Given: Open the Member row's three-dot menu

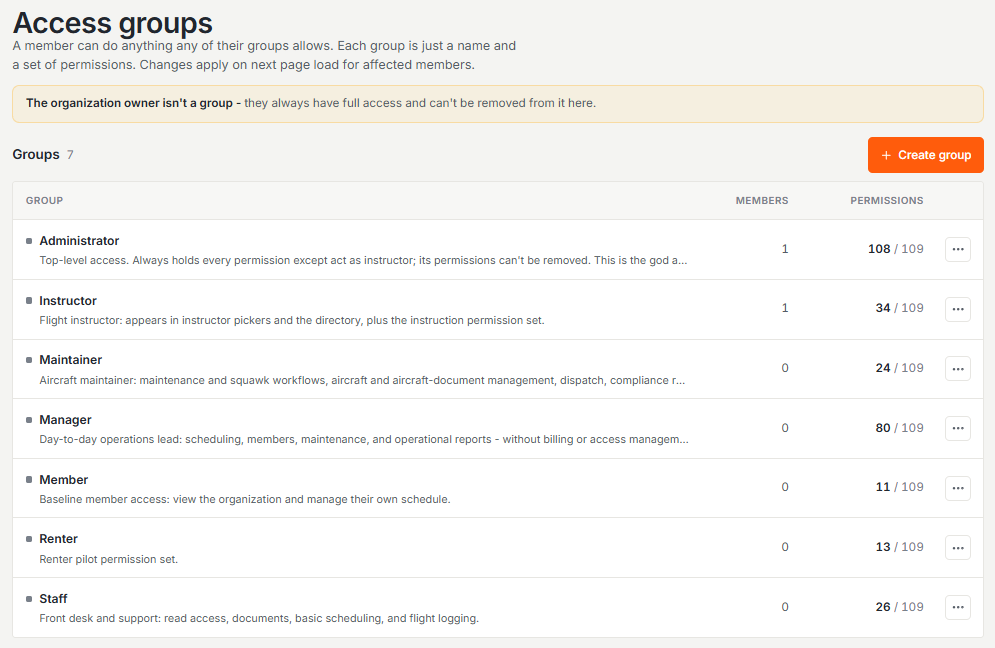Looking at the screenshot, I should coord(958,488).
